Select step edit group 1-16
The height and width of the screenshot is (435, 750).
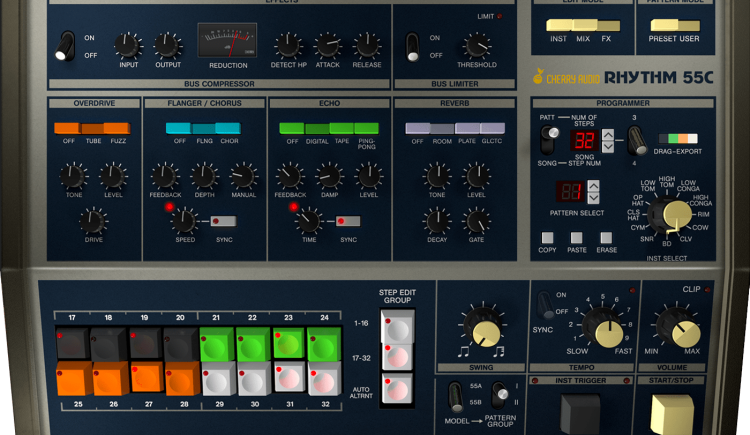397,326
